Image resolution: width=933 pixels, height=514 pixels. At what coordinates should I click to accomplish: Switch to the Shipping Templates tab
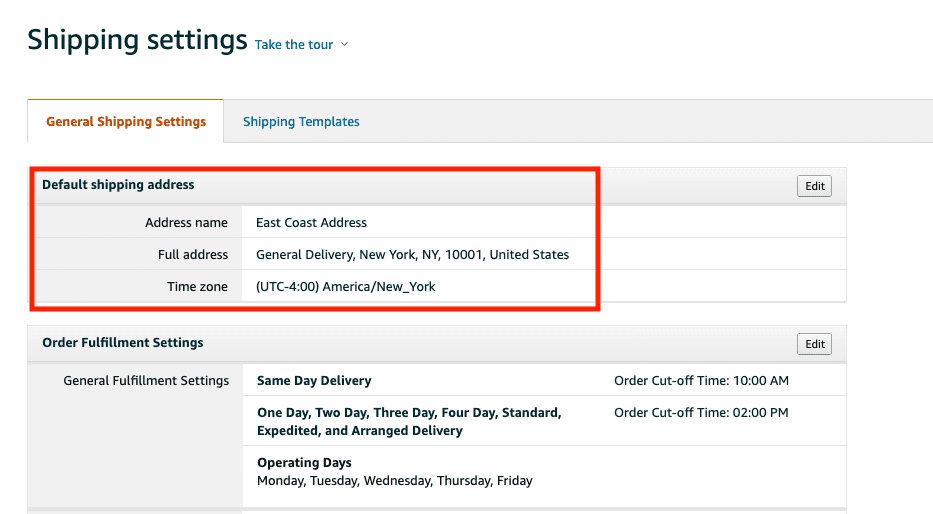[x=301, y=122]
